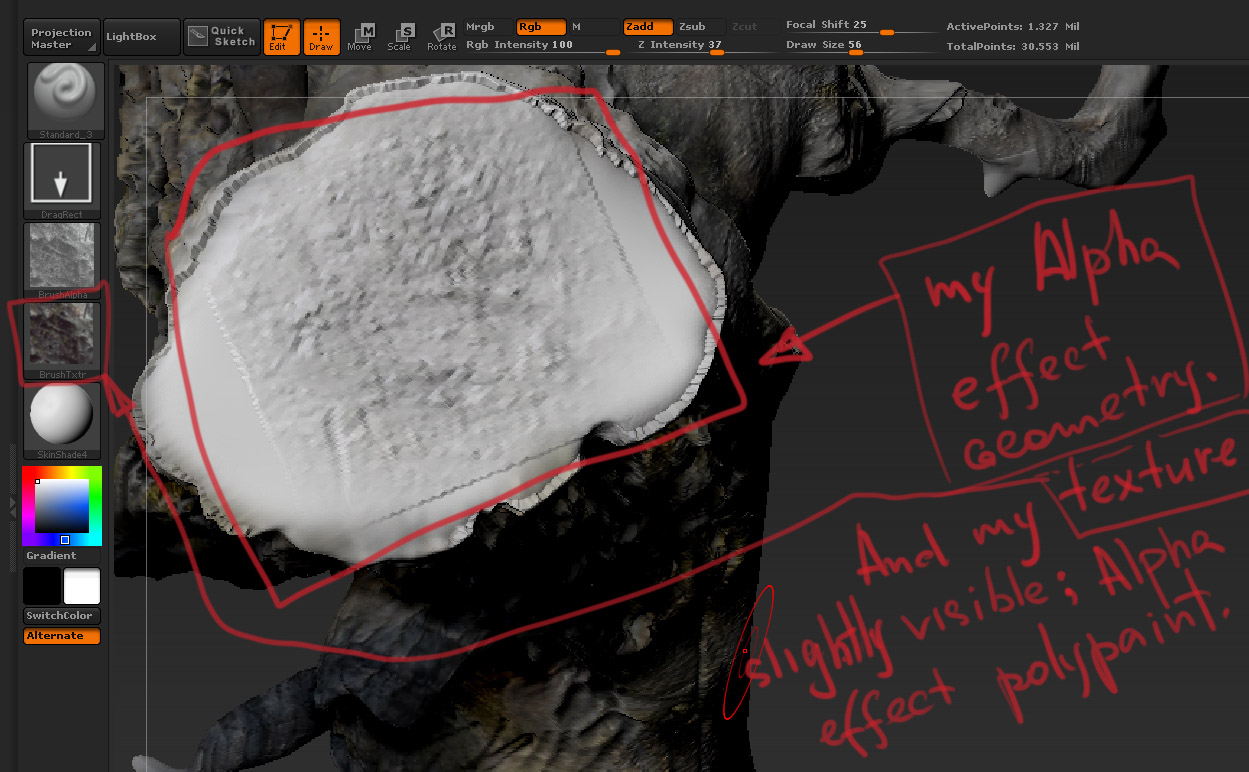The width and height of the screenshot is (1249, 772).
Task: Click the TotalPoints: 30.553 Mil readout
Action: 1013,46
